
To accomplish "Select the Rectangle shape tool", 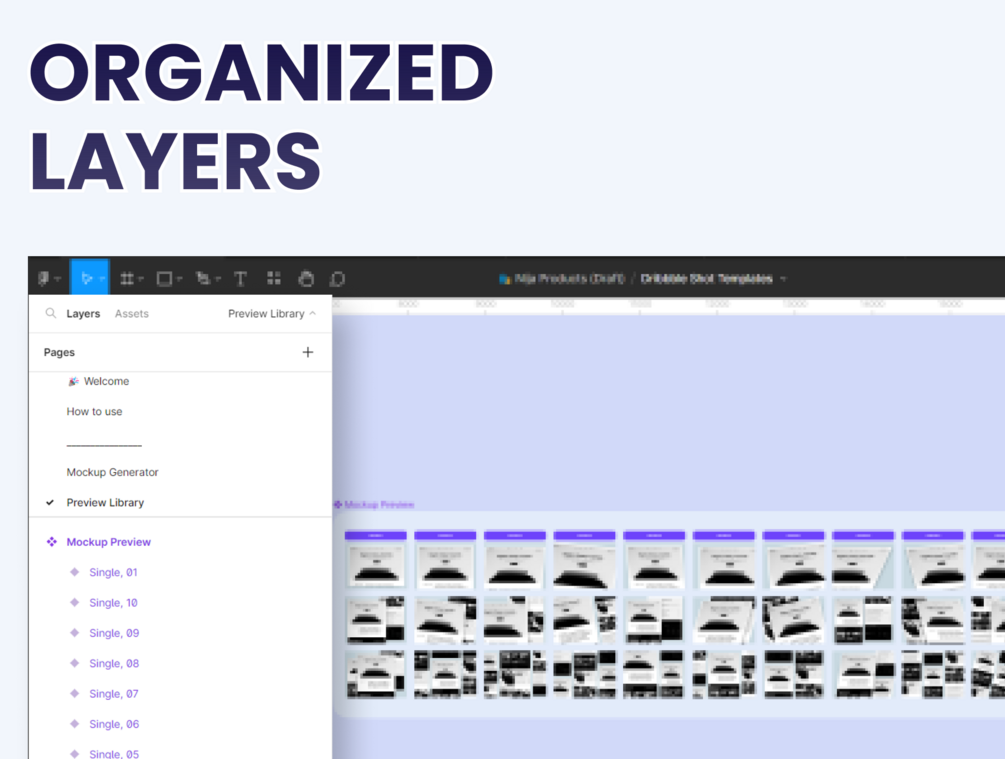I will tap(165, 278).
